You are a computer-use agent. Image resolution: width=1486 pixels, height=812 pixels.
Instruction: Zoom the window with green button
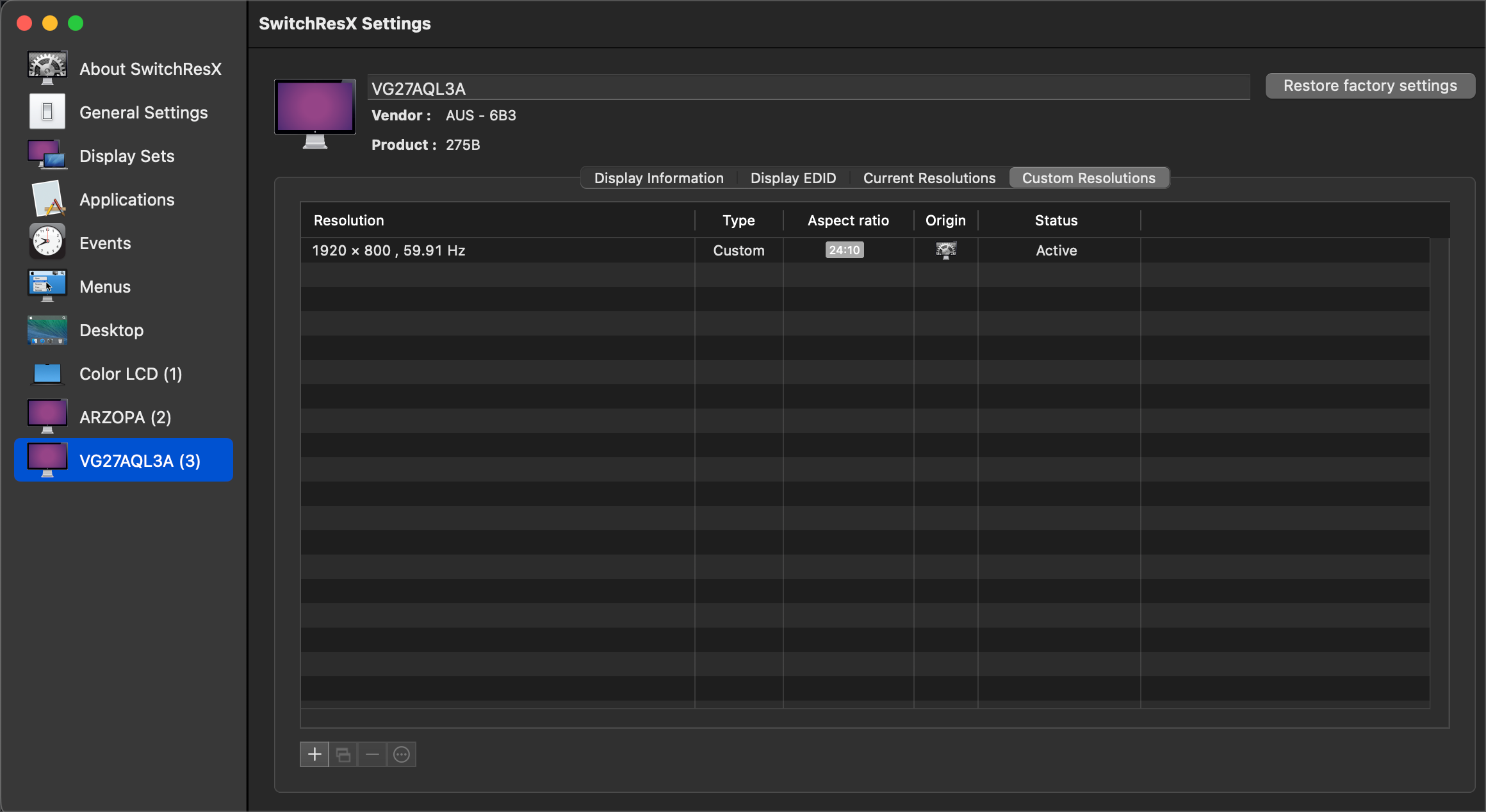point(76,23)
